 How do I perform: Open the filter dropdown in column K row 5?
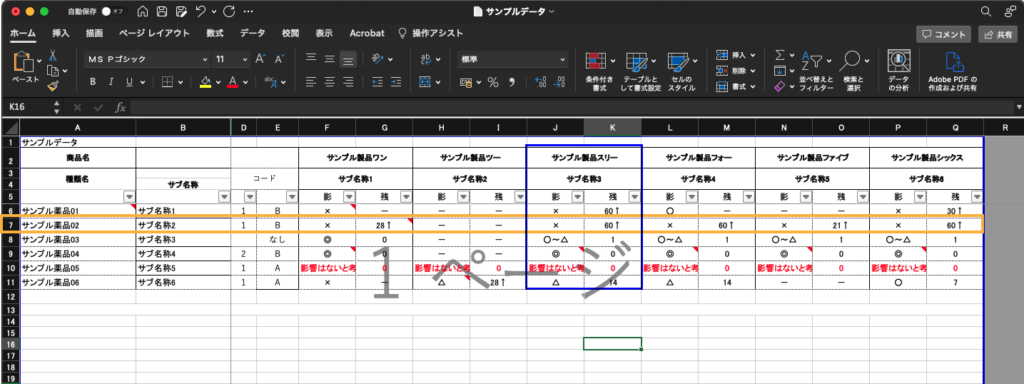(x=634, y=196)
